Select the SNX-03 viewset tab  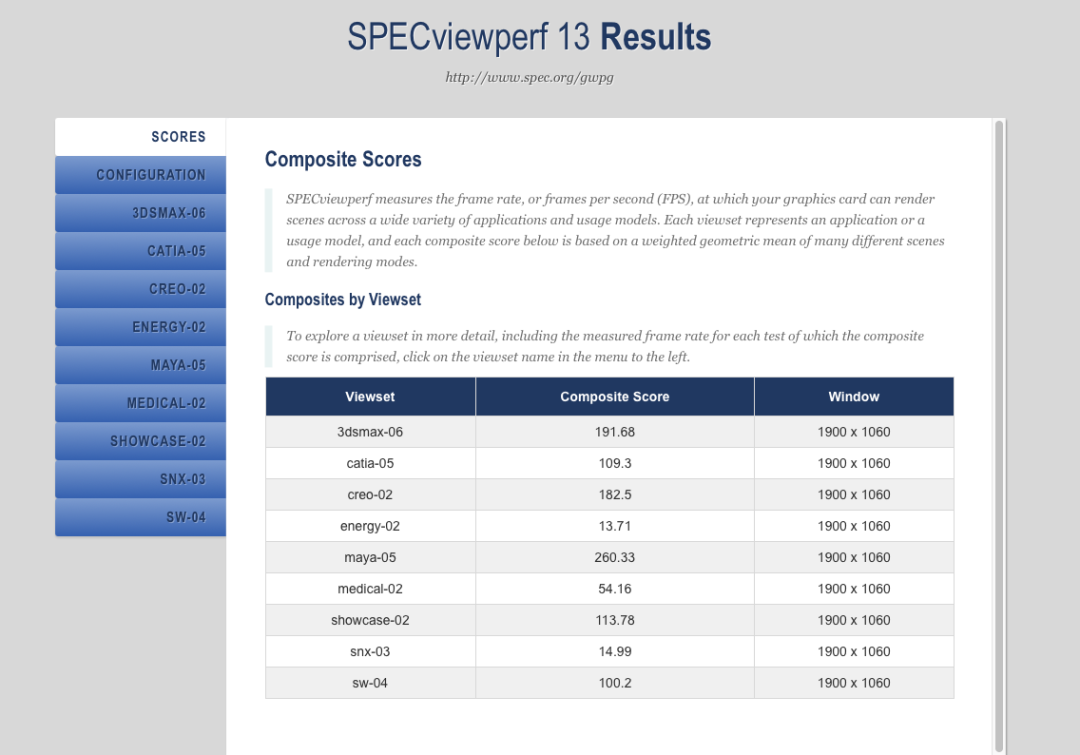pyautogui.click(x=141, y=479)
